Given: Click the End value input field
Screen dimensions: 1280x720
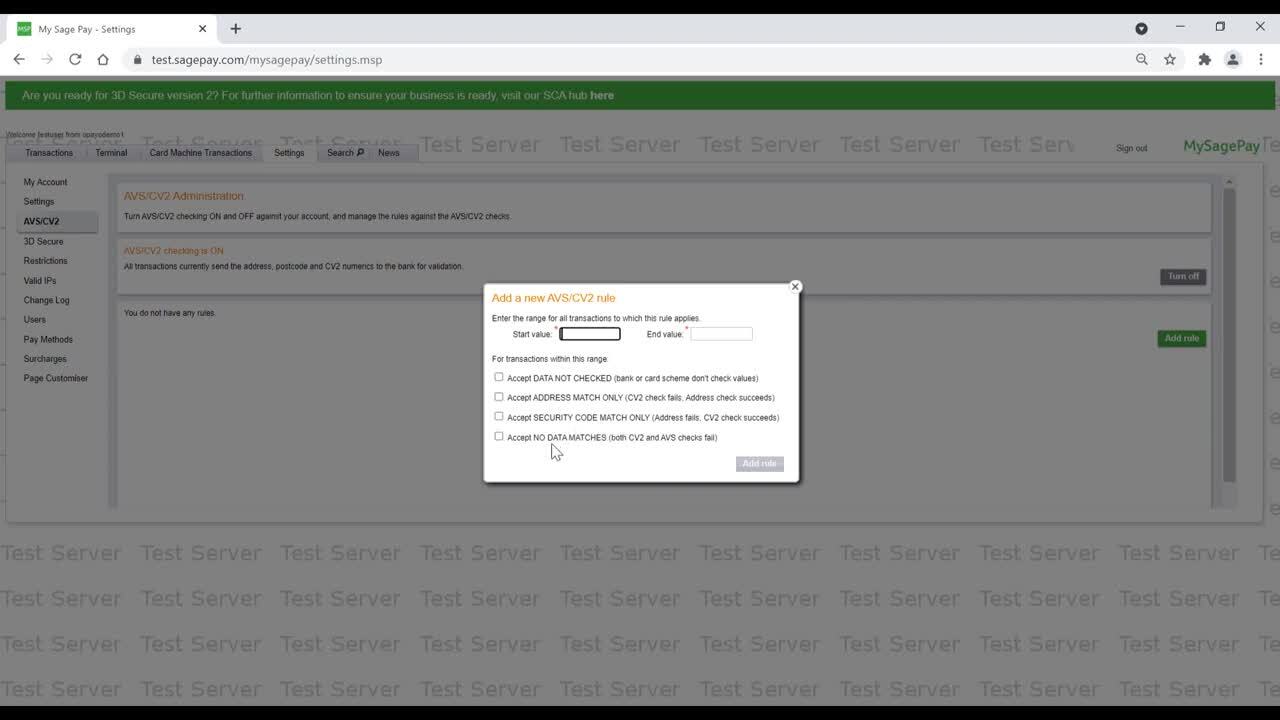Looking at the screenshot, I should (x=721, y=334).
